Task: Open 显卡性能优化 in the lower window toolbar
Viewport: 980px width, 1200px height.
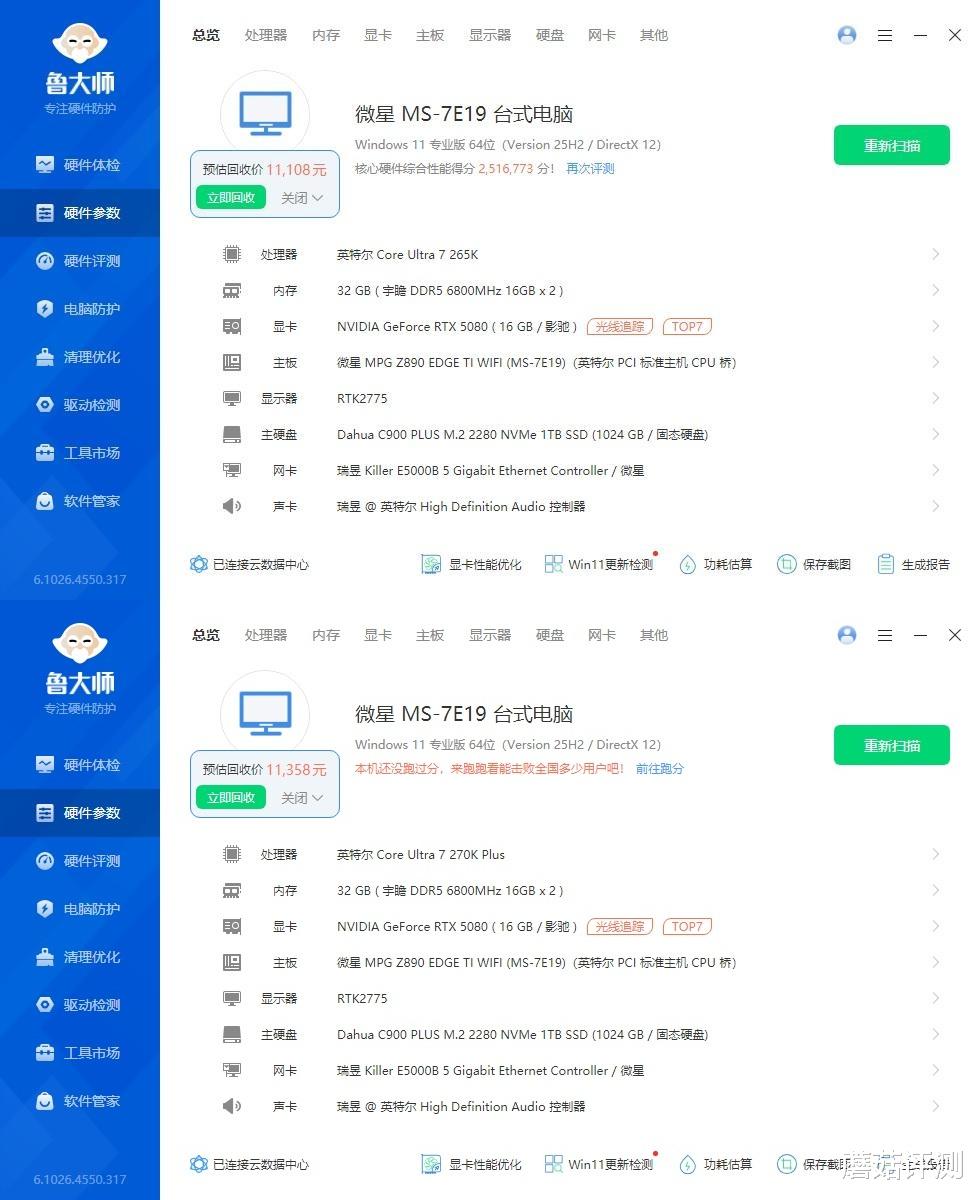Action: click(x=471, y=1164)
